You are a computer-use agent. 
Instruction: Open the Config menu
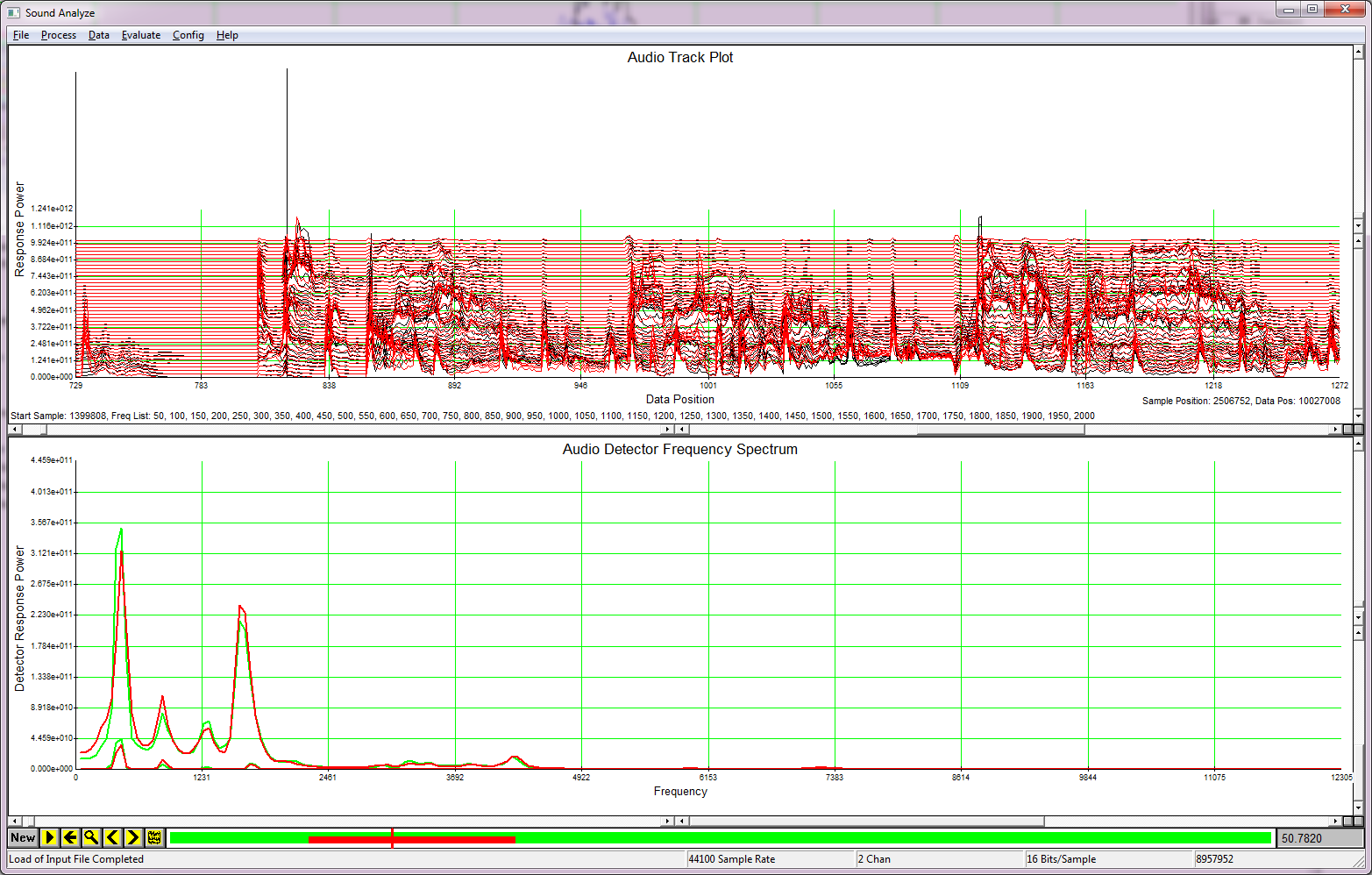pyautogui.click(x=188, y=35)
